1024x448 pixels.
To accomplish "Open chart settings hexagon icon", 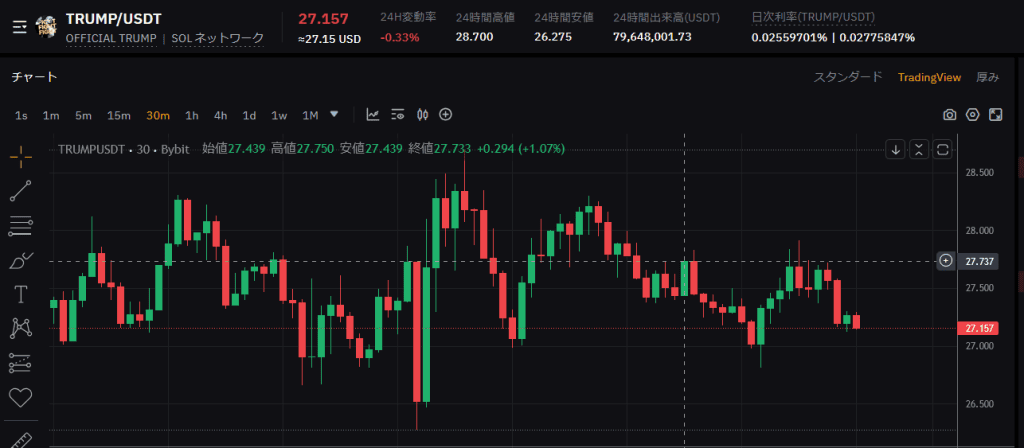I will point(972,115).
